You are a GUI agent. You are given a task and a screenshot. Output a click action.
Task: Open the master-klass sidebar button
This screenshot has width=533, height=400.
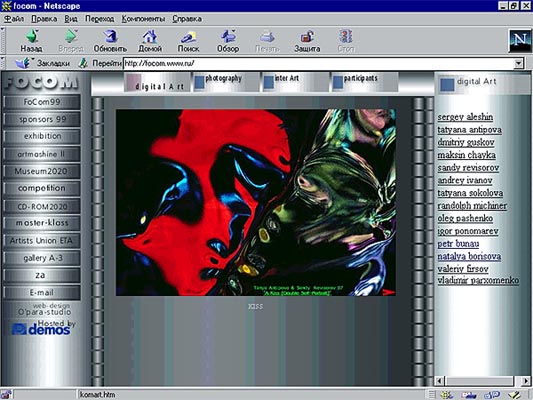pos(42,223)
